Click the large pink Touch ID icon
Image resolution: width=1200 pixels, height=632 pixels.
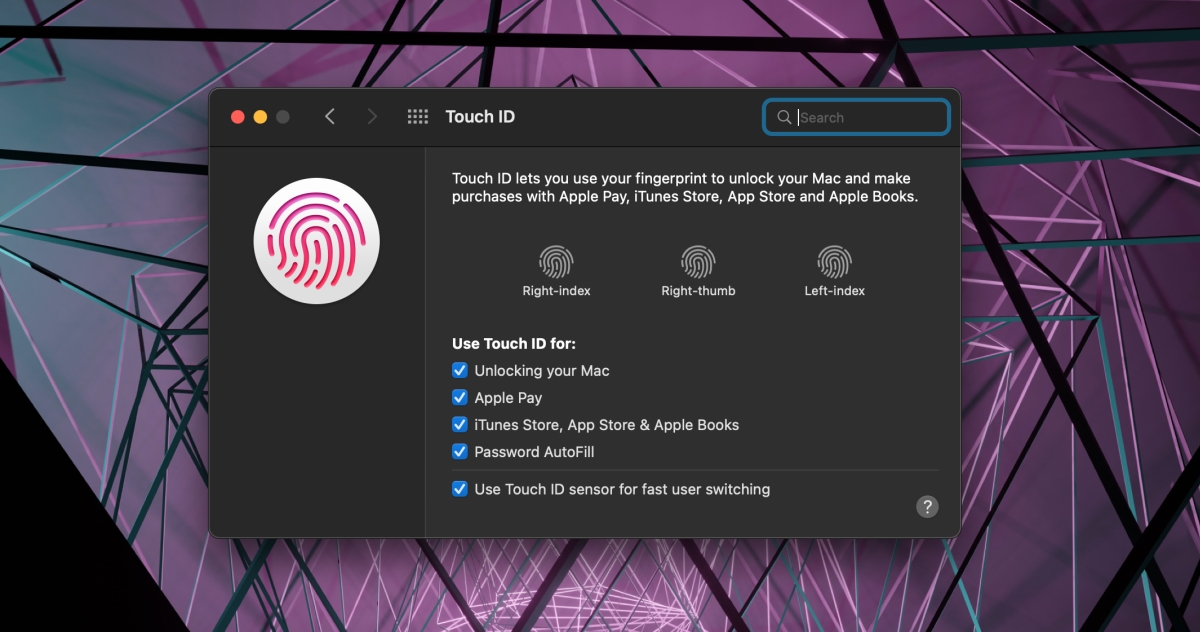click(x=317, y=241)
